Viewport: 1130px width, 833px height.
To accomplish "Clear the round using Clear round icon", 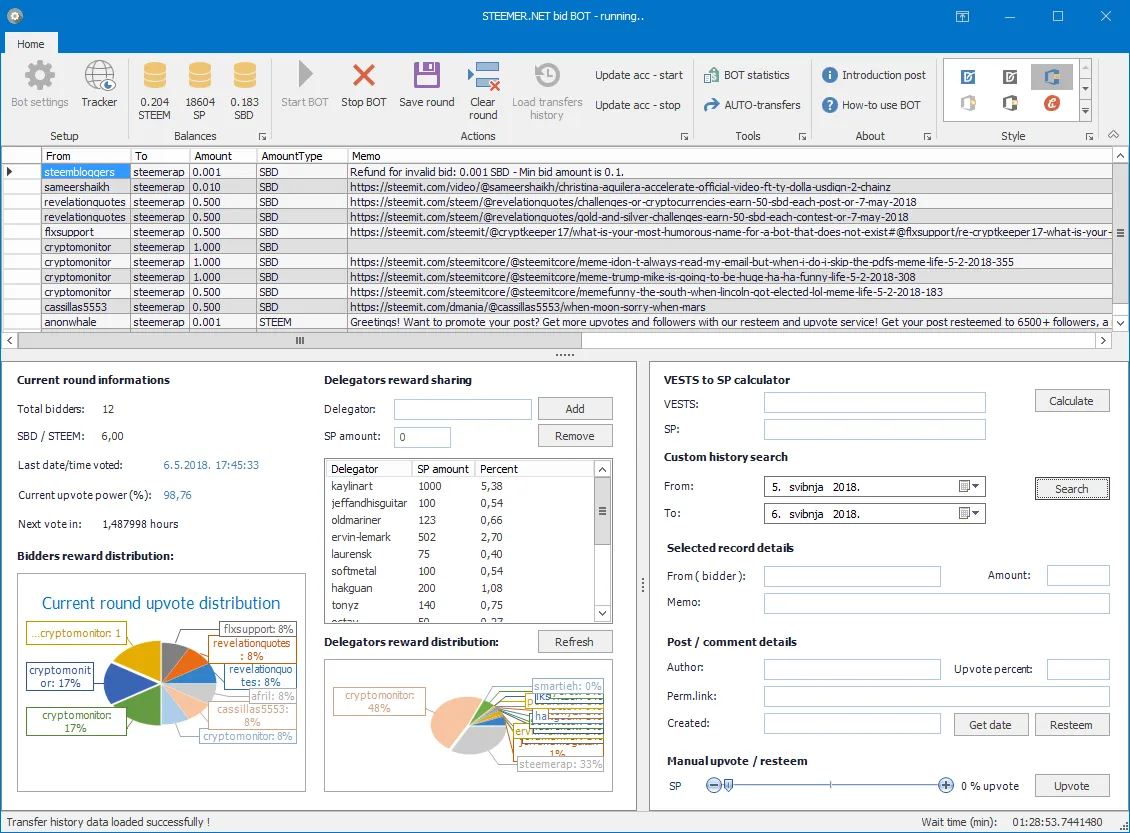I will [x=484, y=76].
